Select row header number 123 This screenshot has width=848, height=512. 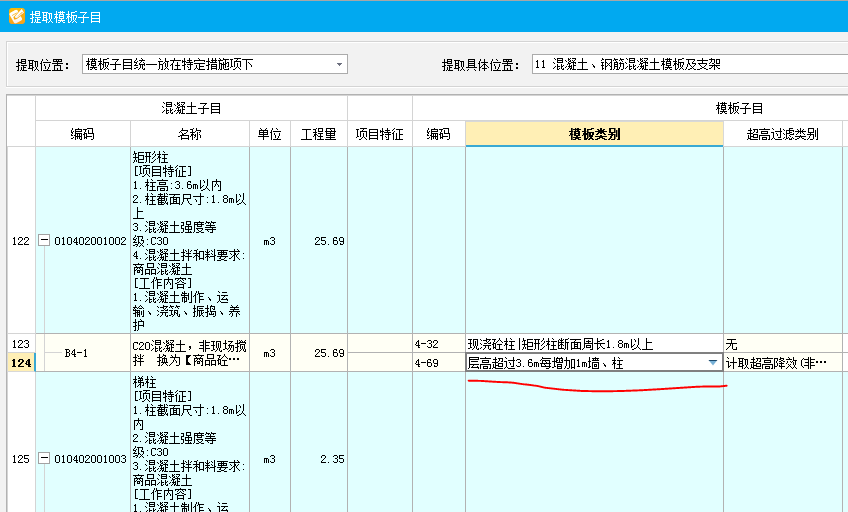[21, 344]
